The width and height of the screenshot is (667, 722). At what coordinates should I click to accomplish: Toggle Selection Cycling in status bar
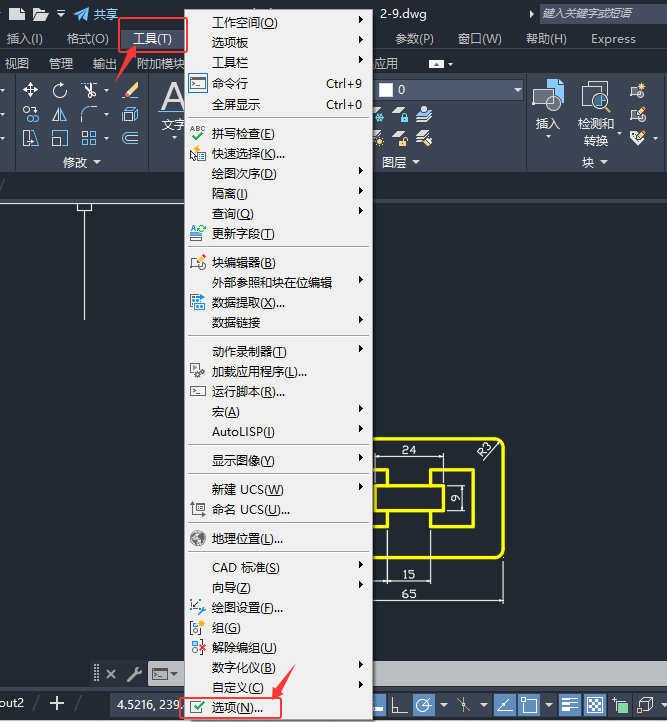[620, 704]
